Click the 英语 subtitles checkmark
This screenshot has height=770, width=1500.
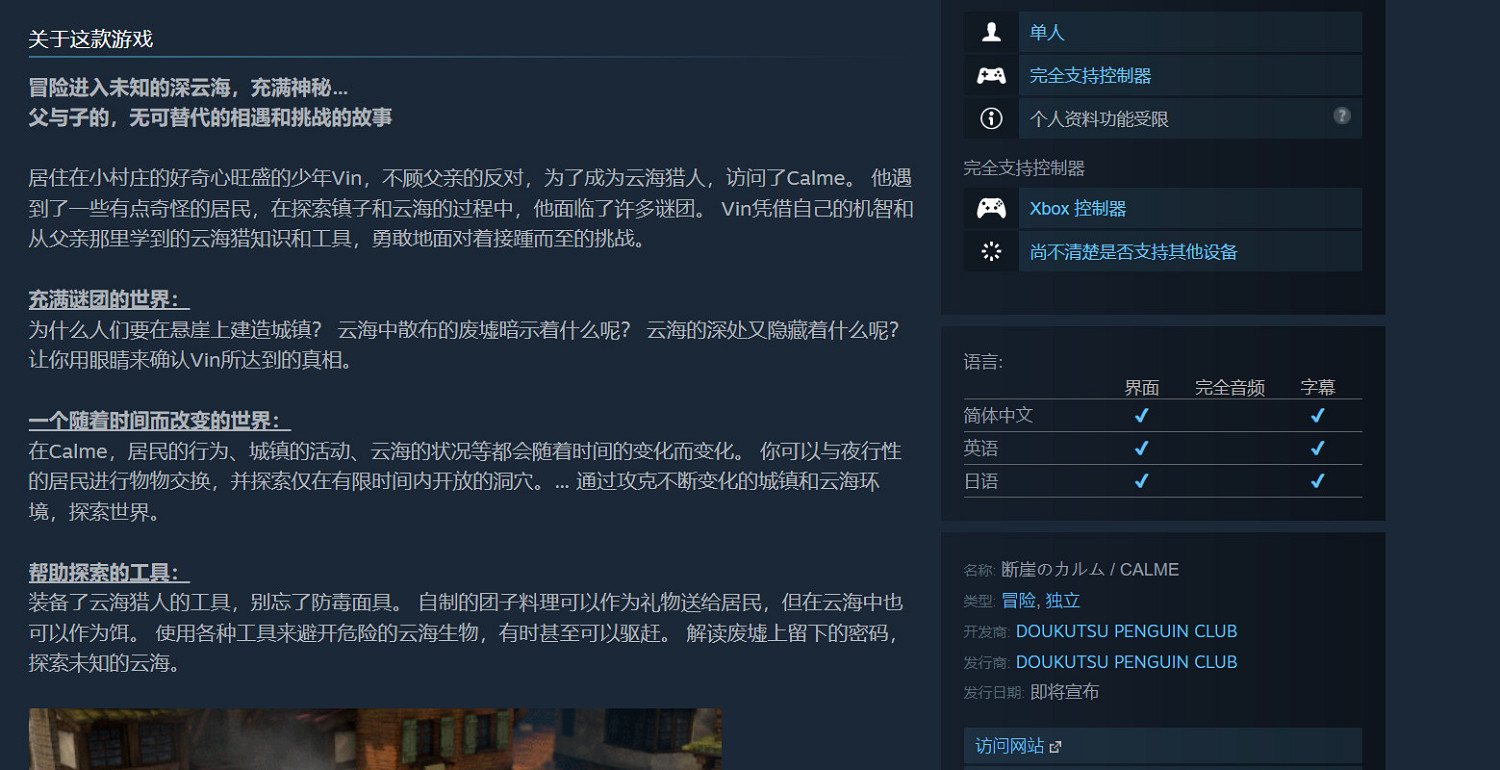coord(1318,448)
